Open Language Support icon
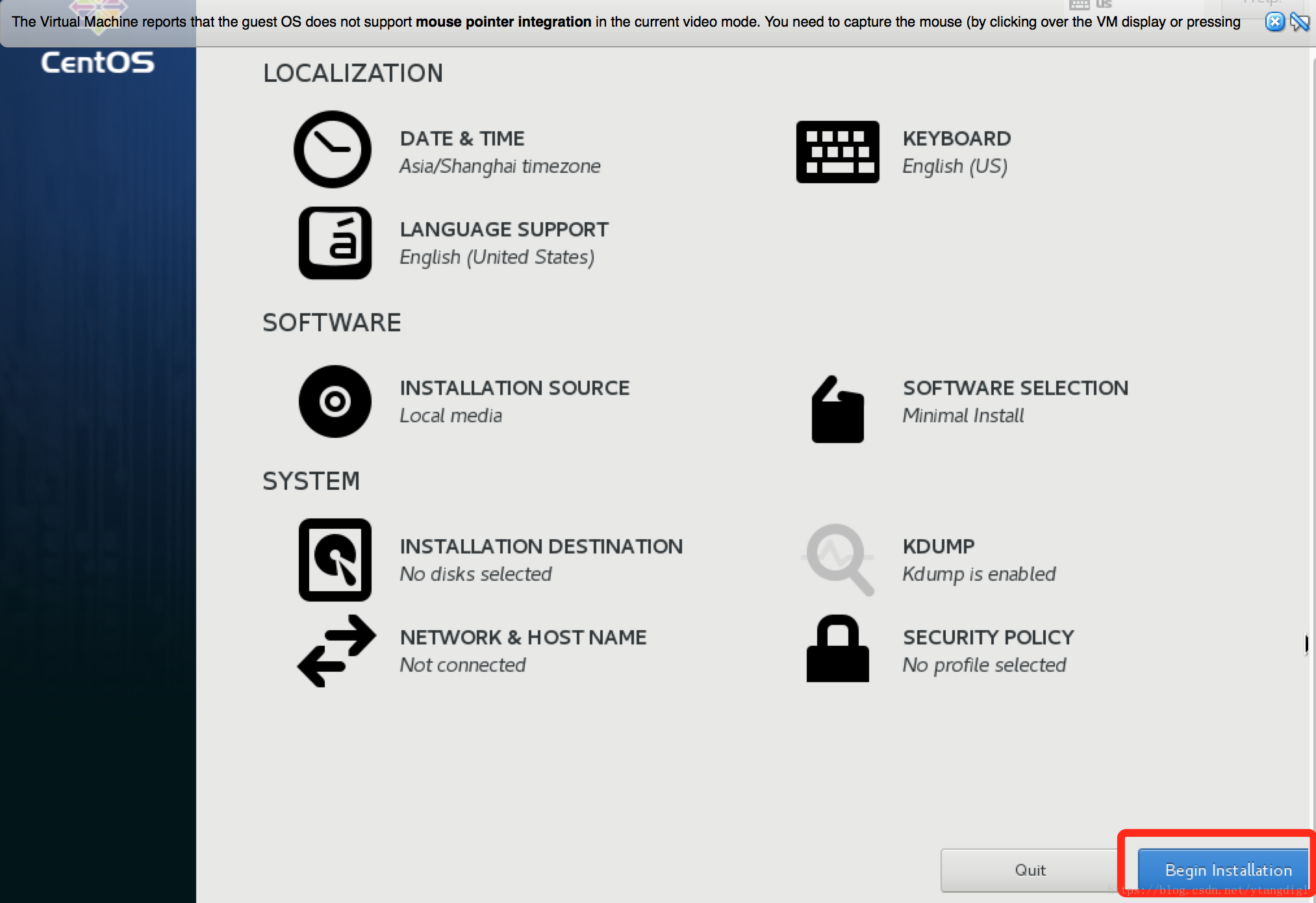Viewport: 1316px width, 903px height. (x=335, y=243)
